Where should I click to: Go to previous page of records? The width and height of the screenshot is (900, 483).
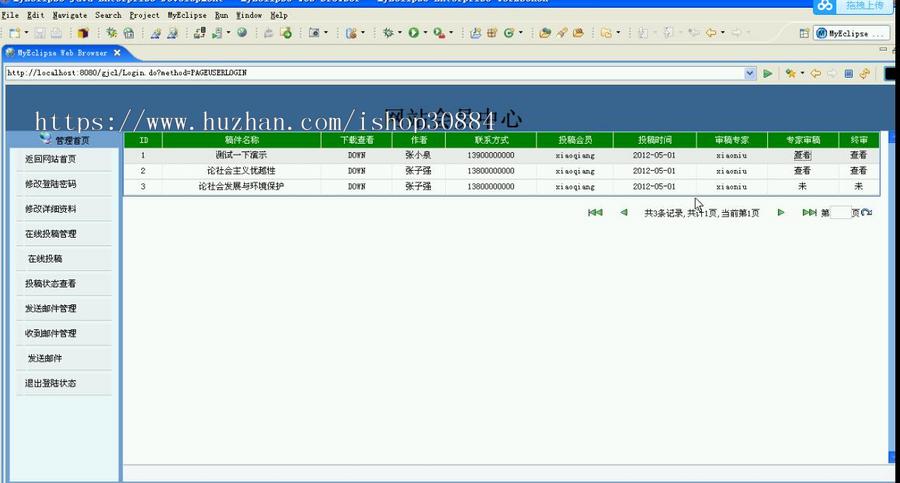[624, 212]
